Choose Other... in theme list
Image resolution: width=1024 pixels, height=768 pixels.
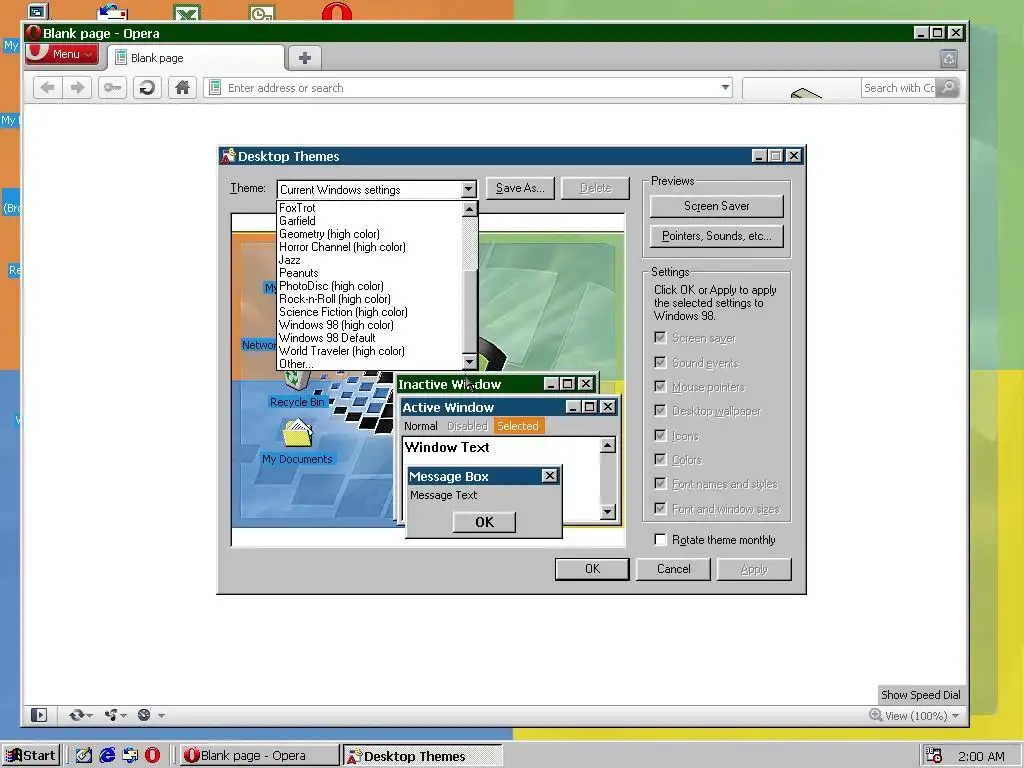pyautogui.click(x=295, y=364)
